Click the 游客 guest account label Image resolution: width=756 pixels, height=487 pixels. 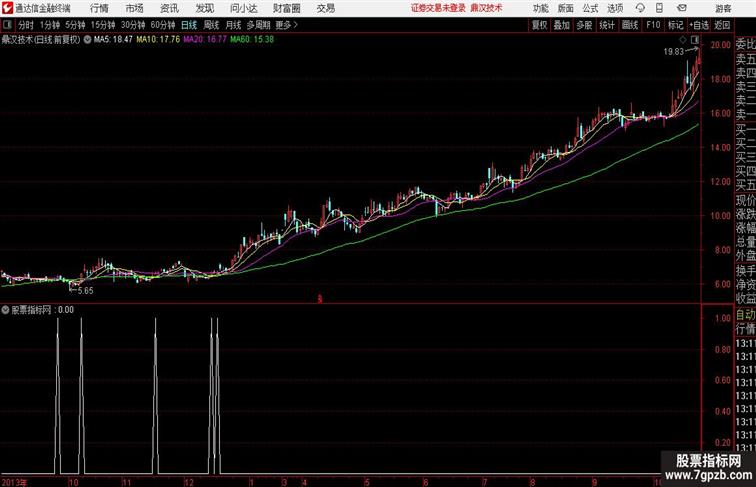coord(723,8)
